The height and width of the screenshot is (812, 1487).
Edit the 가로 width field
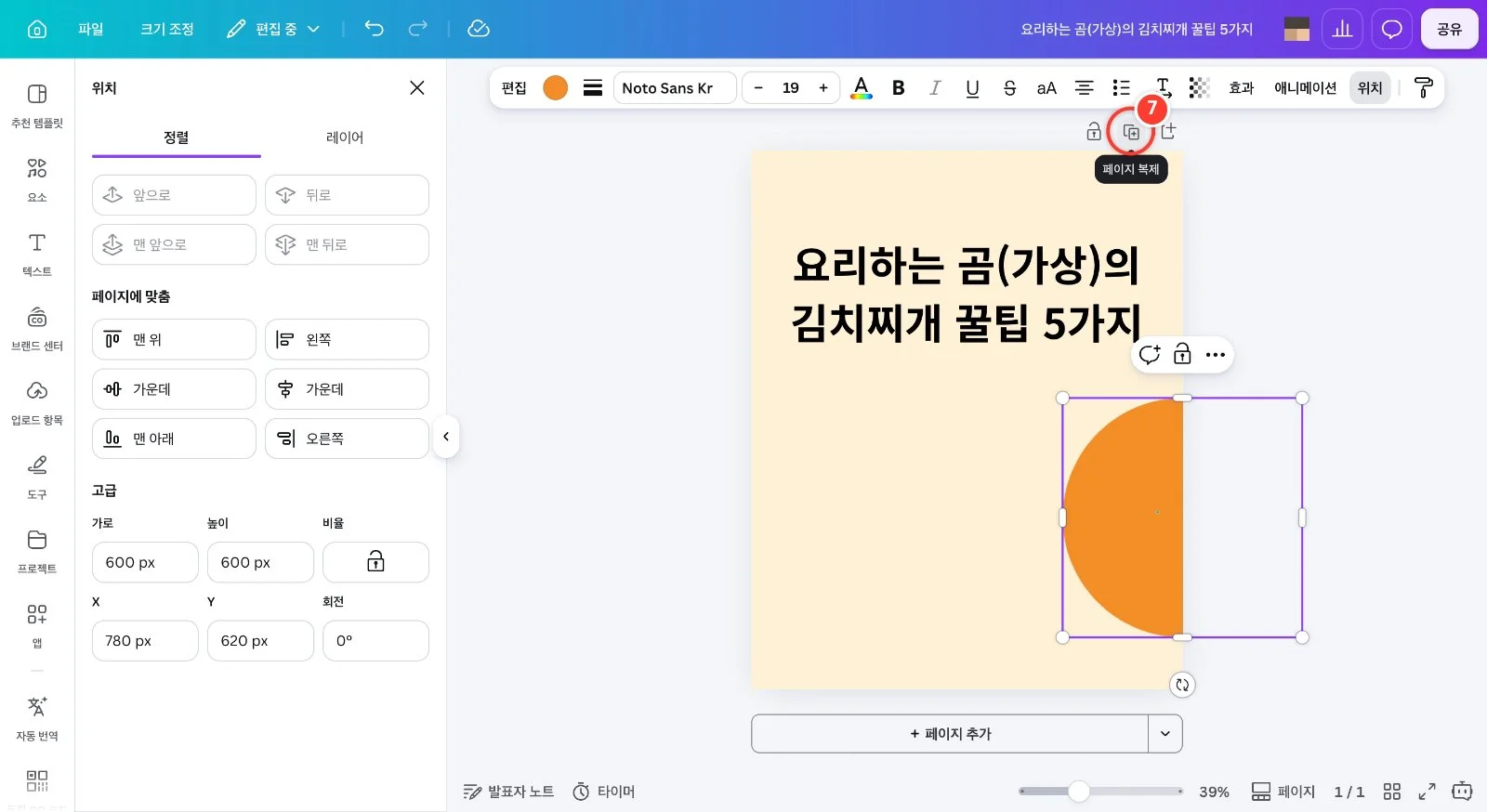[145, 562]
